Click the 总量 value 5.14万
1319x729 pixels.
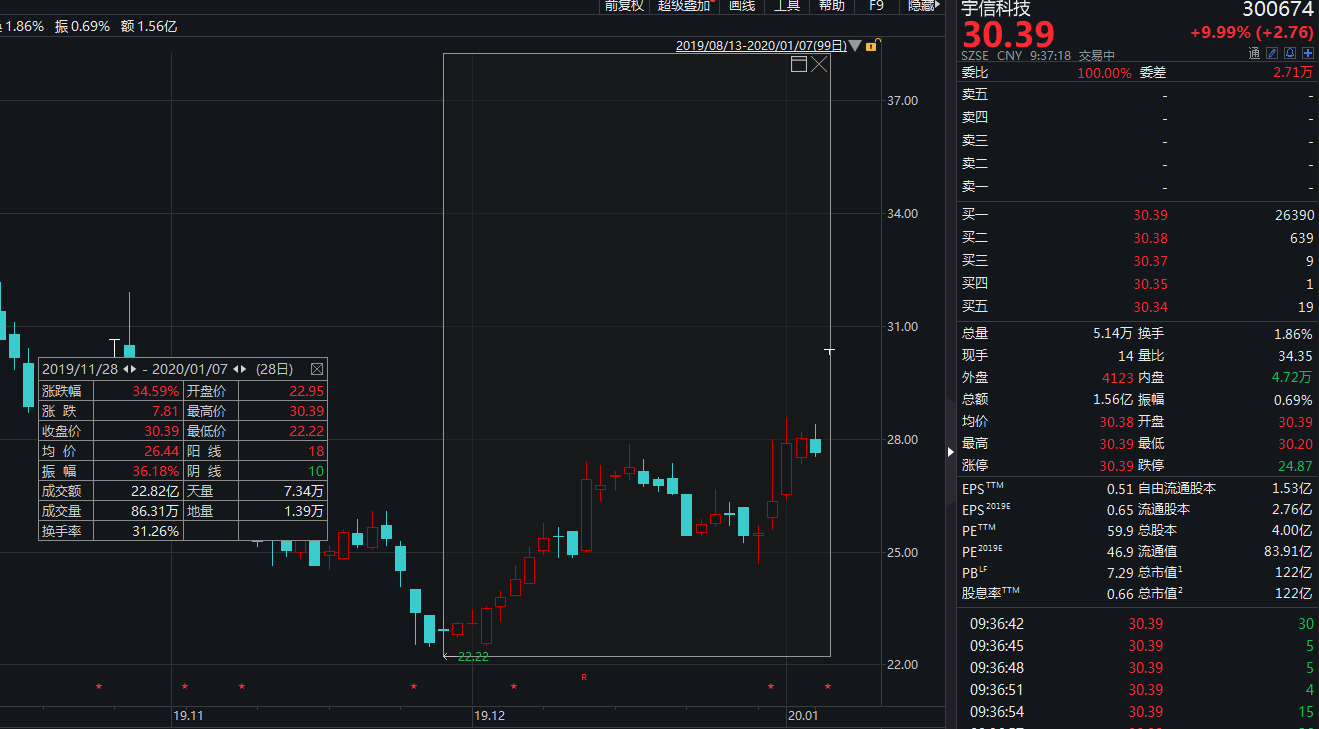(1113, 334)
